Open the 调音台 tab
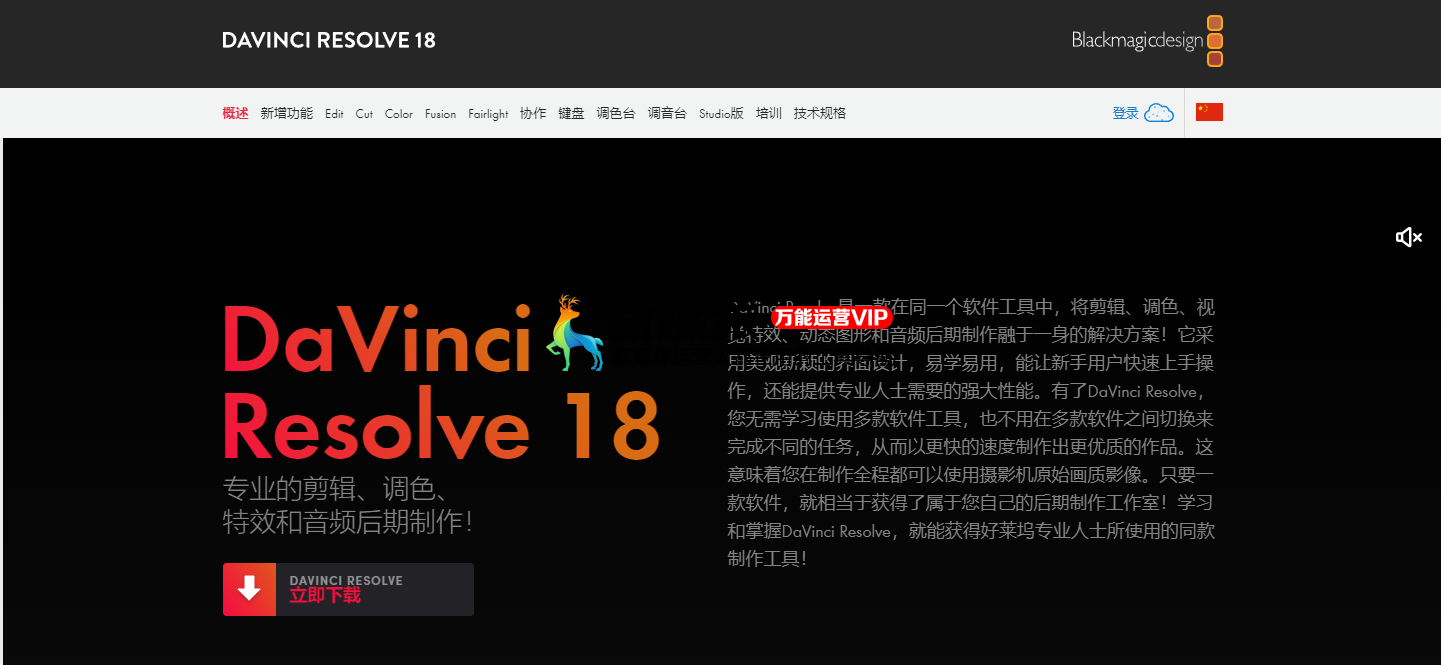 667,113
